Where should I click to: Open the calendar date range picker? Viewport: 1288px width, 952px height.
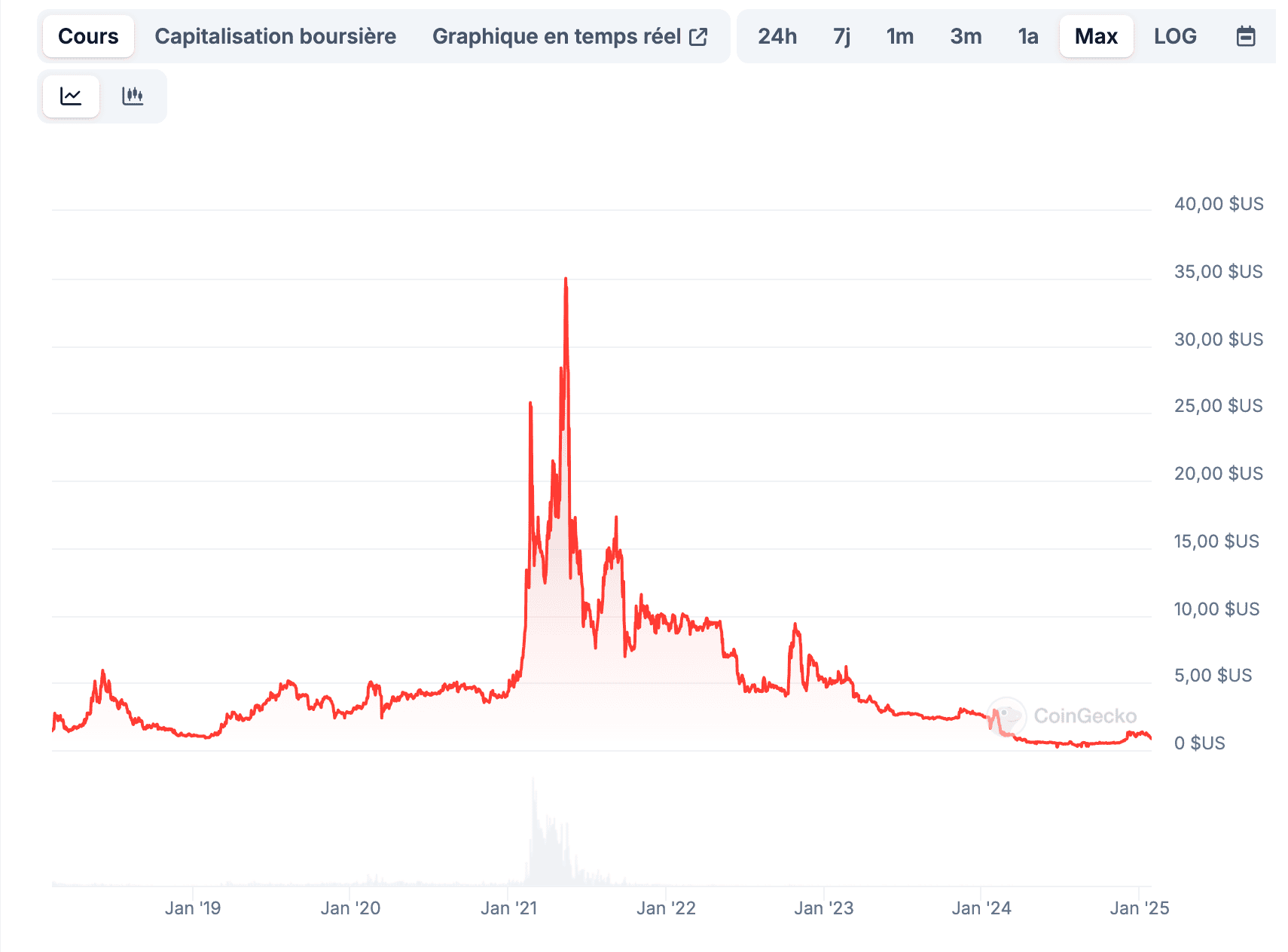tap(1246, 36)
